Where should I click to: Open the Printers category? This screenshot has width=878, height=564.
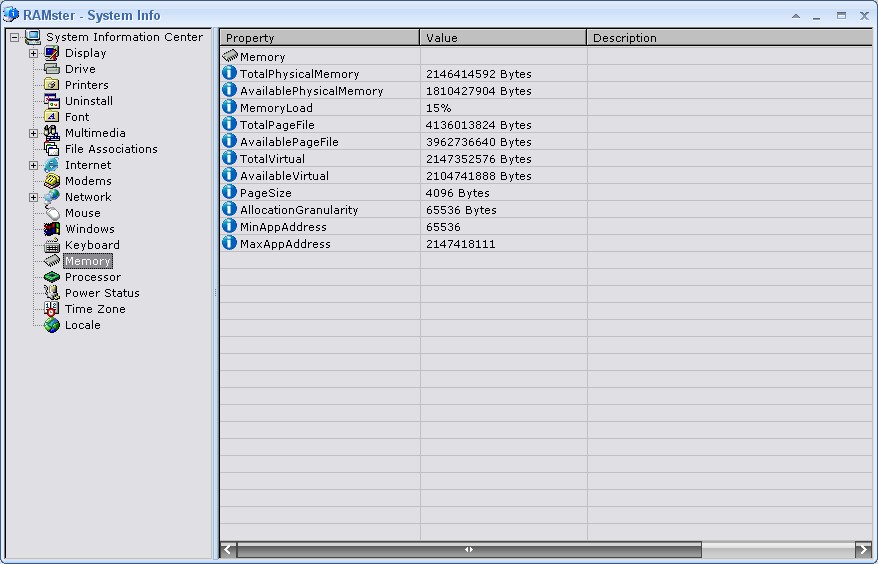(x=87, y=85)
